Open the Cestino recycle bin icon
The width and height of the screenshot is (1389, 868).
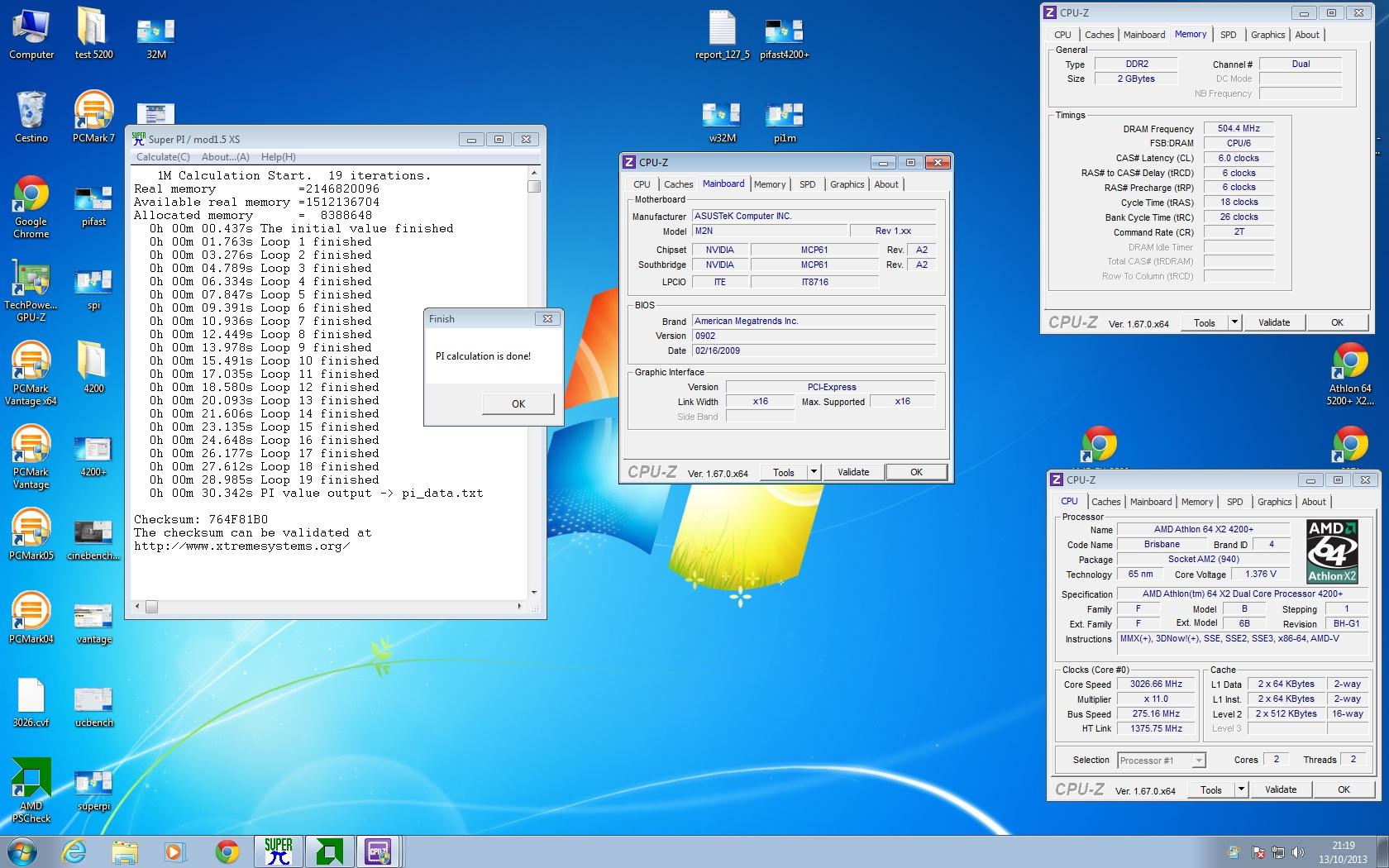pos(31,117)
